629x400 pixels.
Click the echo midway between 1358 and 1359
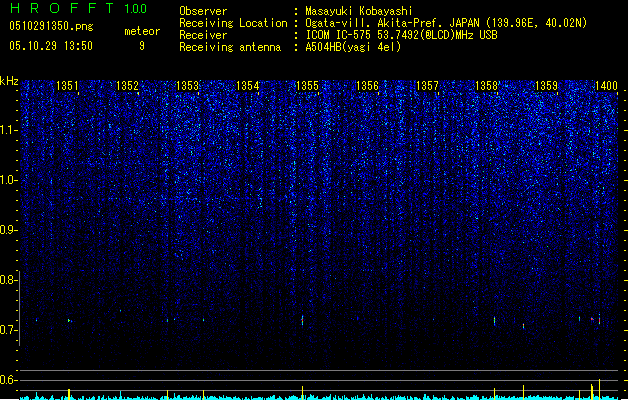523,326
